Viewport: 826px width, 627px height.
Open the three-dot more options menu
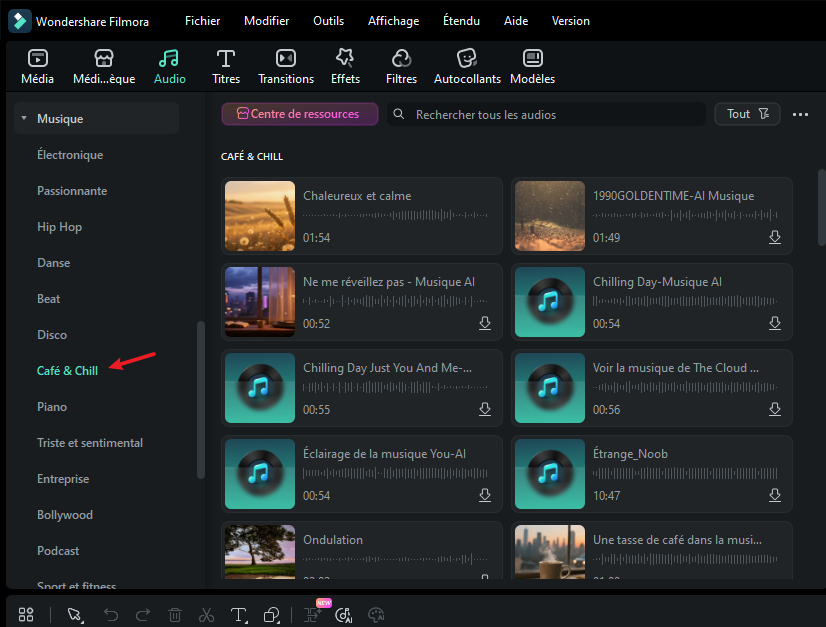click(800, 114)
